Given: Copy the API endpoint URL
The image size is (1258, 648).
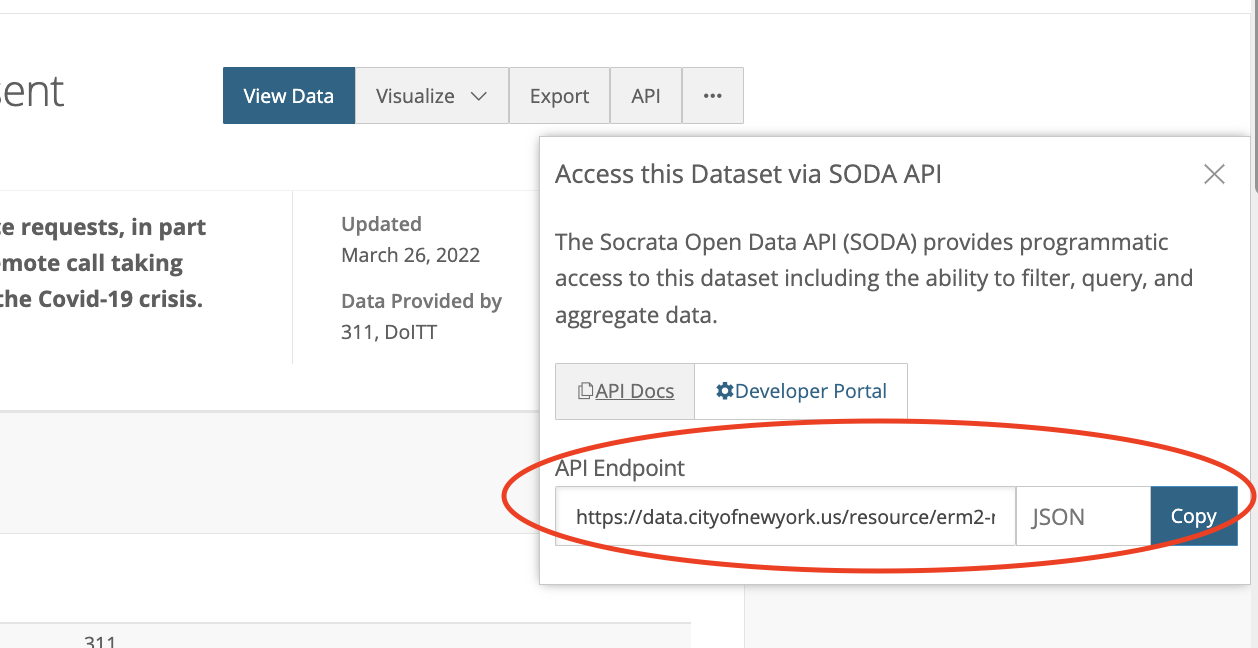Looking at the screenshot, I should point(1193,517).
